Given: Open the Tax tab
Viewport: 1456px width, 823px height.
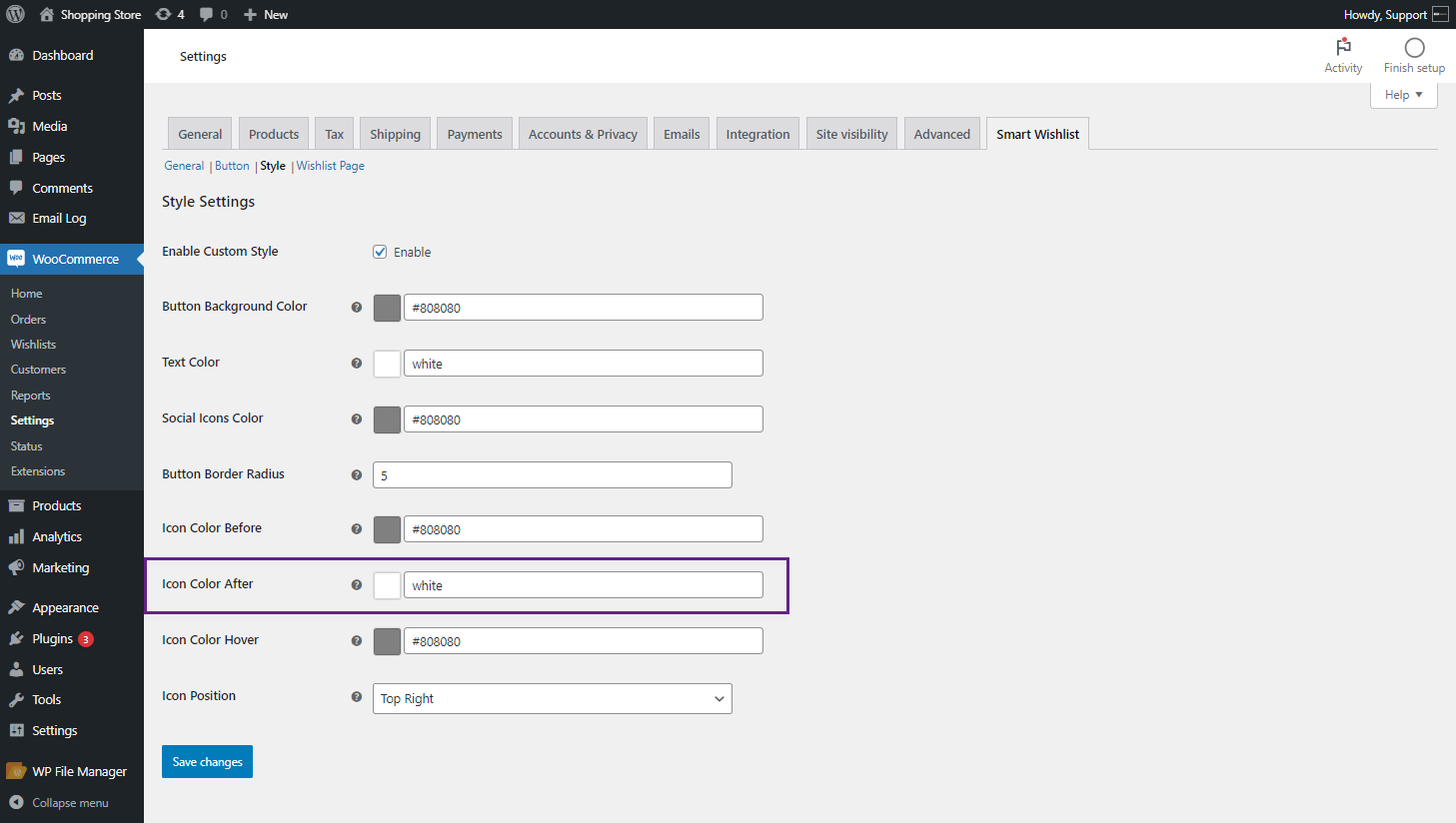Looking at the screenshot, I should point(334,134).
